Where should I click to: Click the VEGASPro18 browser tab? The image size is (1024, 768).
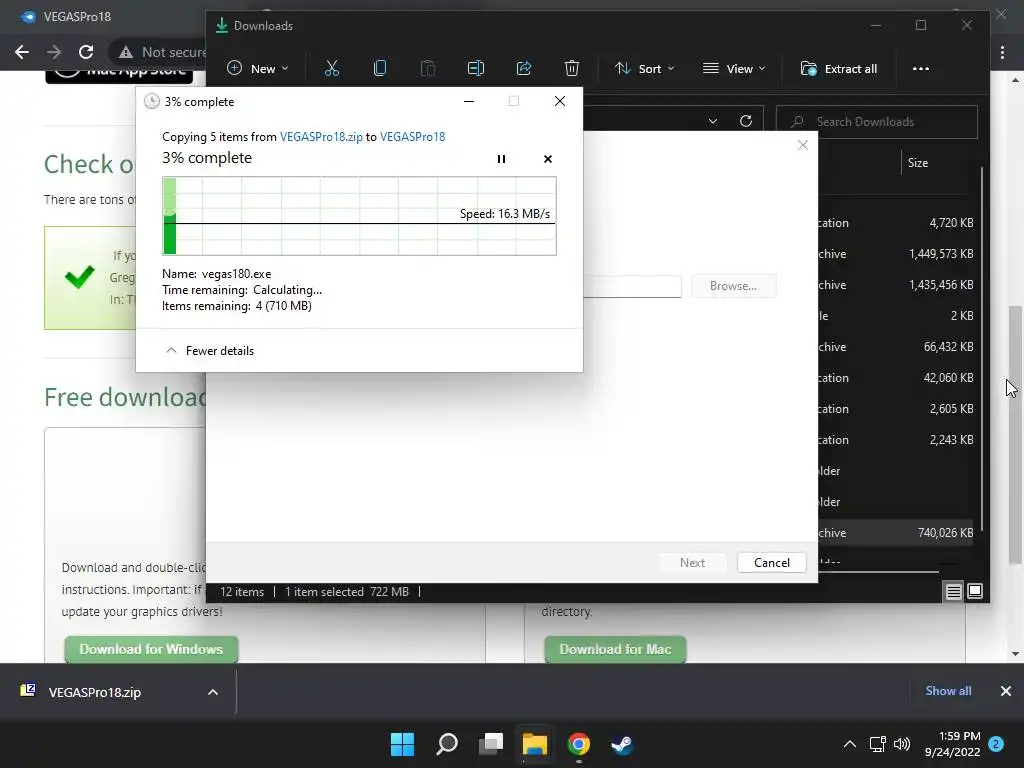tap(76, 17)
